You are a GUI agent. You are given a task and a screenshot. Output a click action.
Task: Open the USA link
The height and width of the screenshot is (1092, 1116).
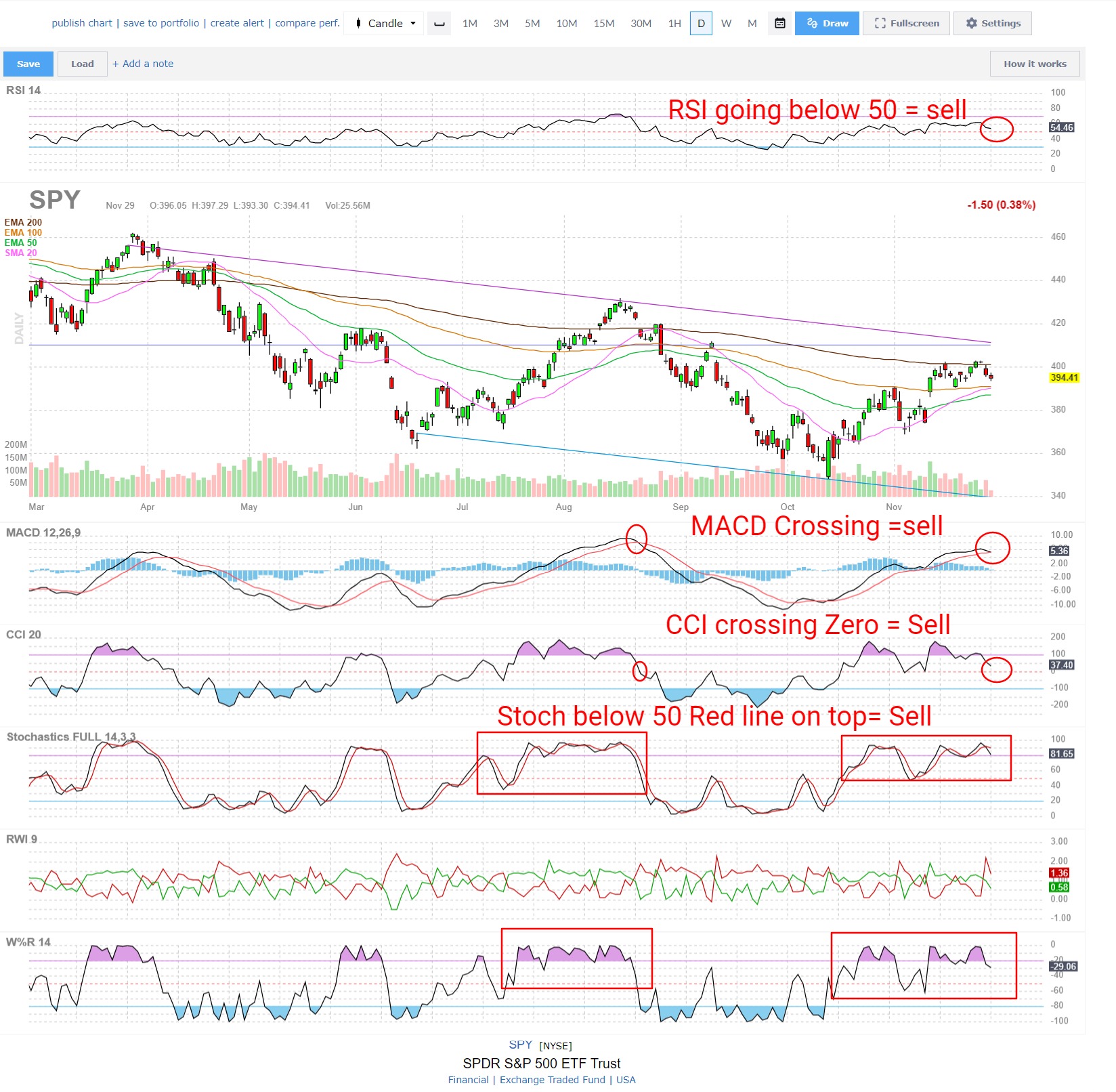626,1080
